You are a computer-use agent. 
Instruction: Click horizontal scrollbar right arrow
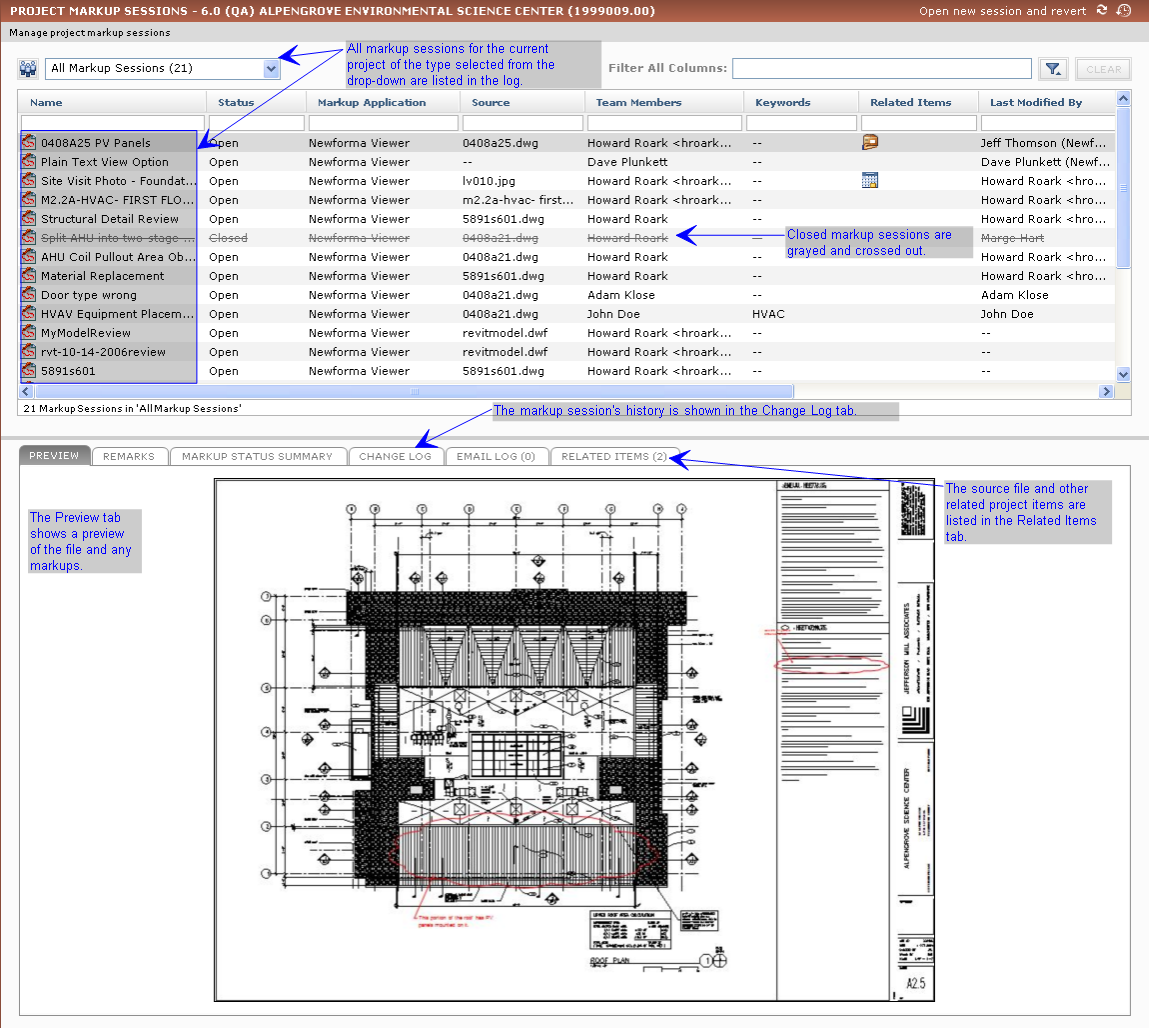pyautogui.click(x=1106, y=392)
